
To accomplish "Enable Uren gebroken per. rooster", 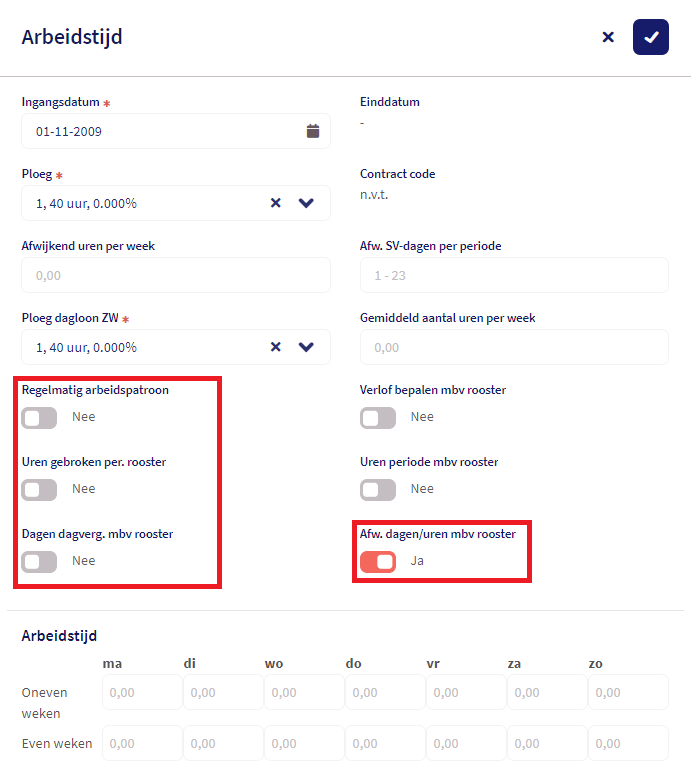I will click(40, 490).
